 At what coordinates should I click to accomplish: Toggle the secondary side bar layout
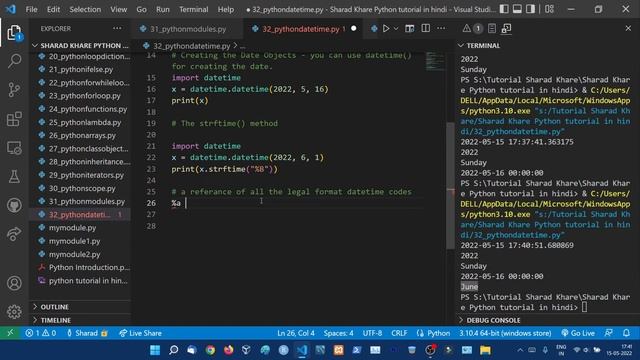coord(530,9)
